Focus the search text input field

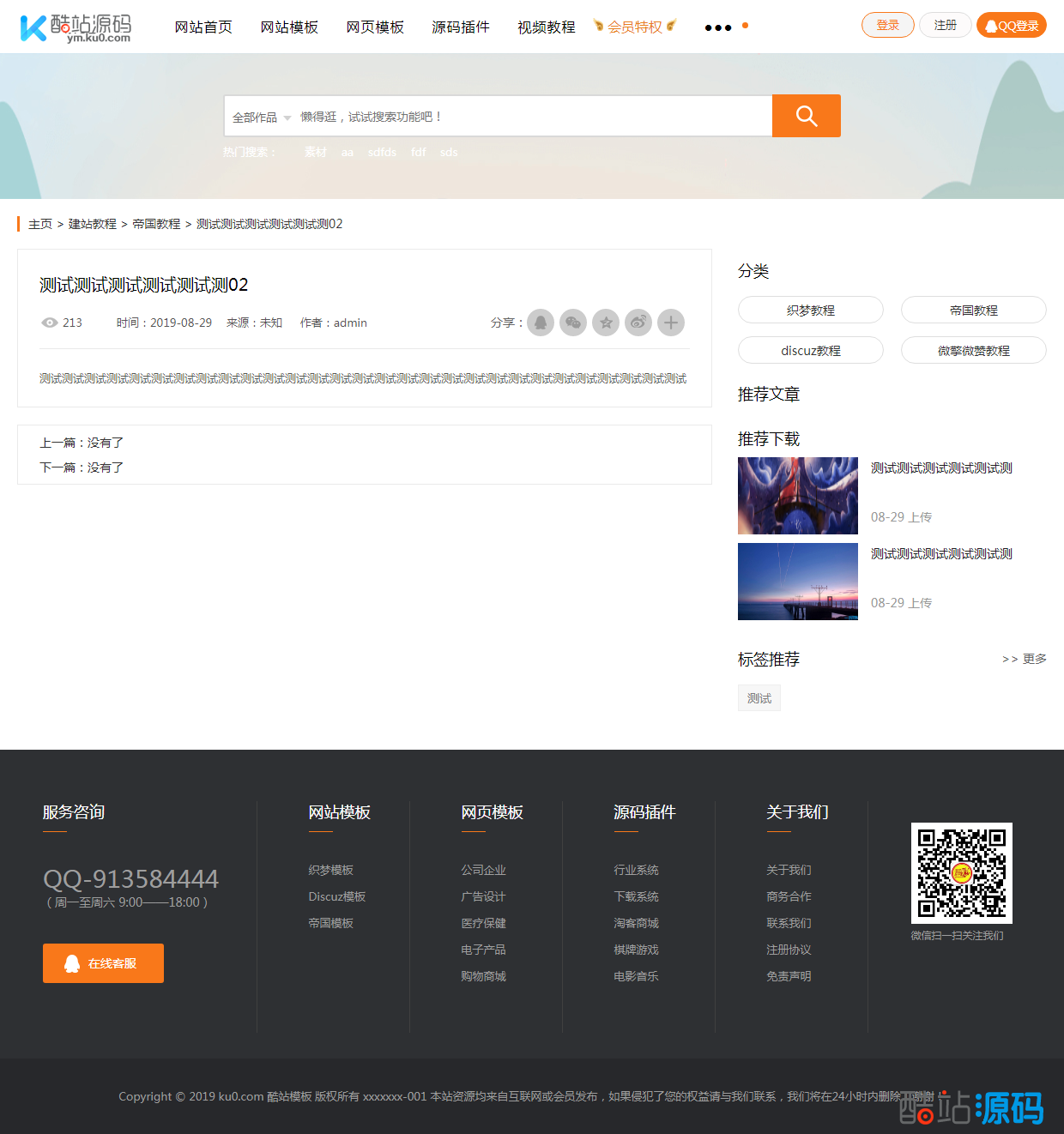532,117
